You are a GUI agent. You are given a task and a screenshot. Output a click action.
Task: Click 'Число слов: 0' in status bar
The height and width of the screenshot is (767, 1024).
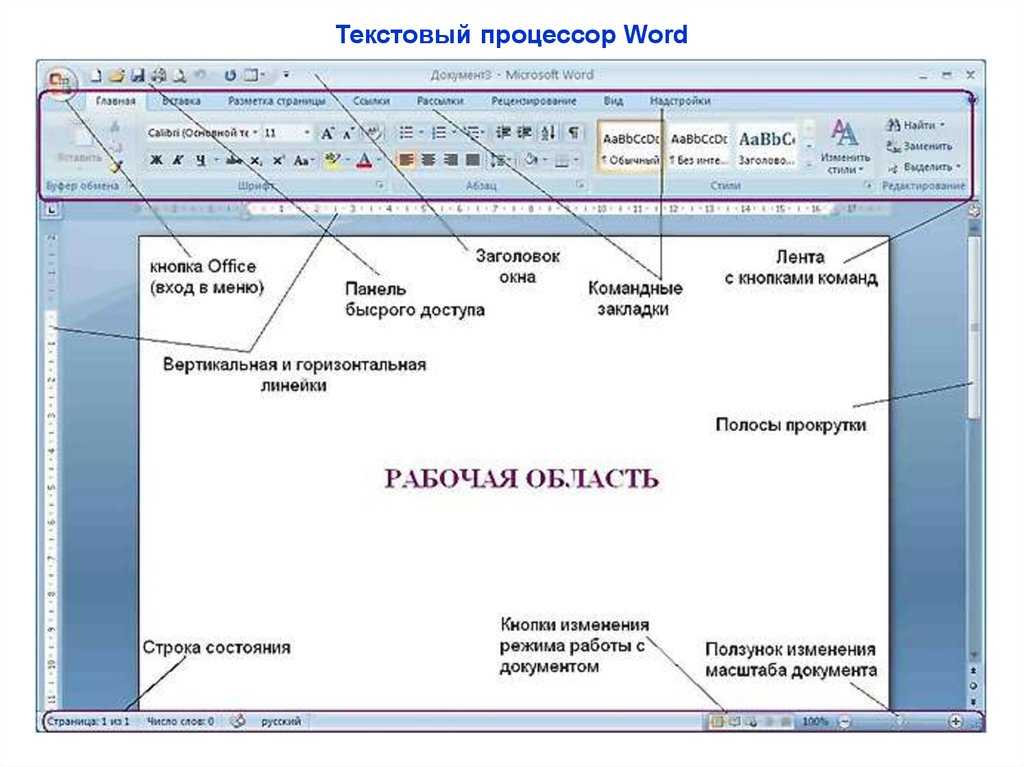(180, 722)
